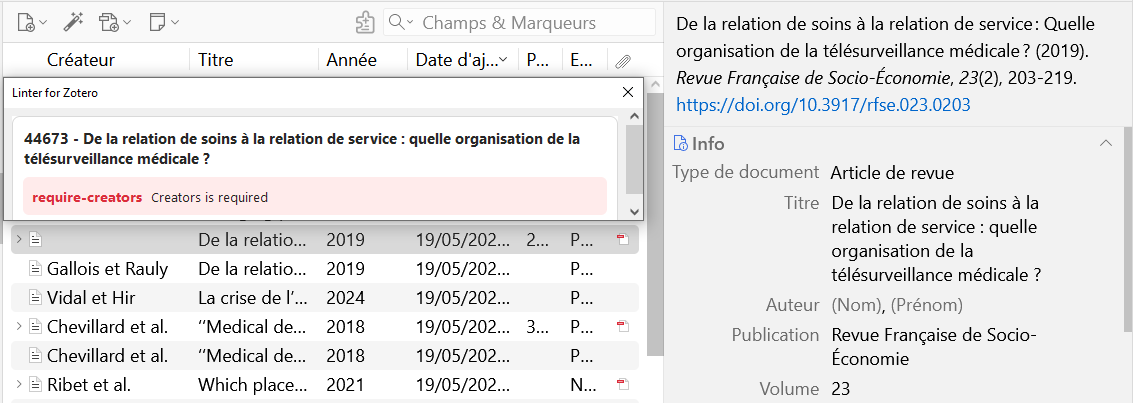
Task: Click title cell 'La crise de l'…'
Action: pos(253,298)
